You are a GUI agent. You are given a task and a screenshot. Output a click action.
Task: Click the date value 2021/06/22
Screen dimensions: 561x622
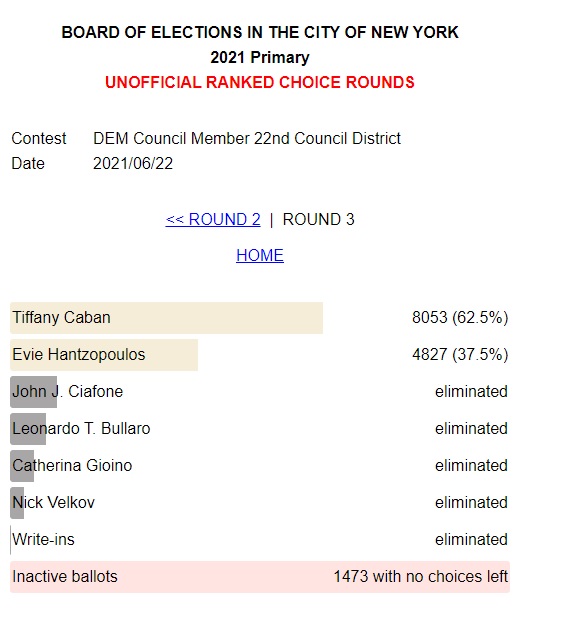click(x=133, y=163)
